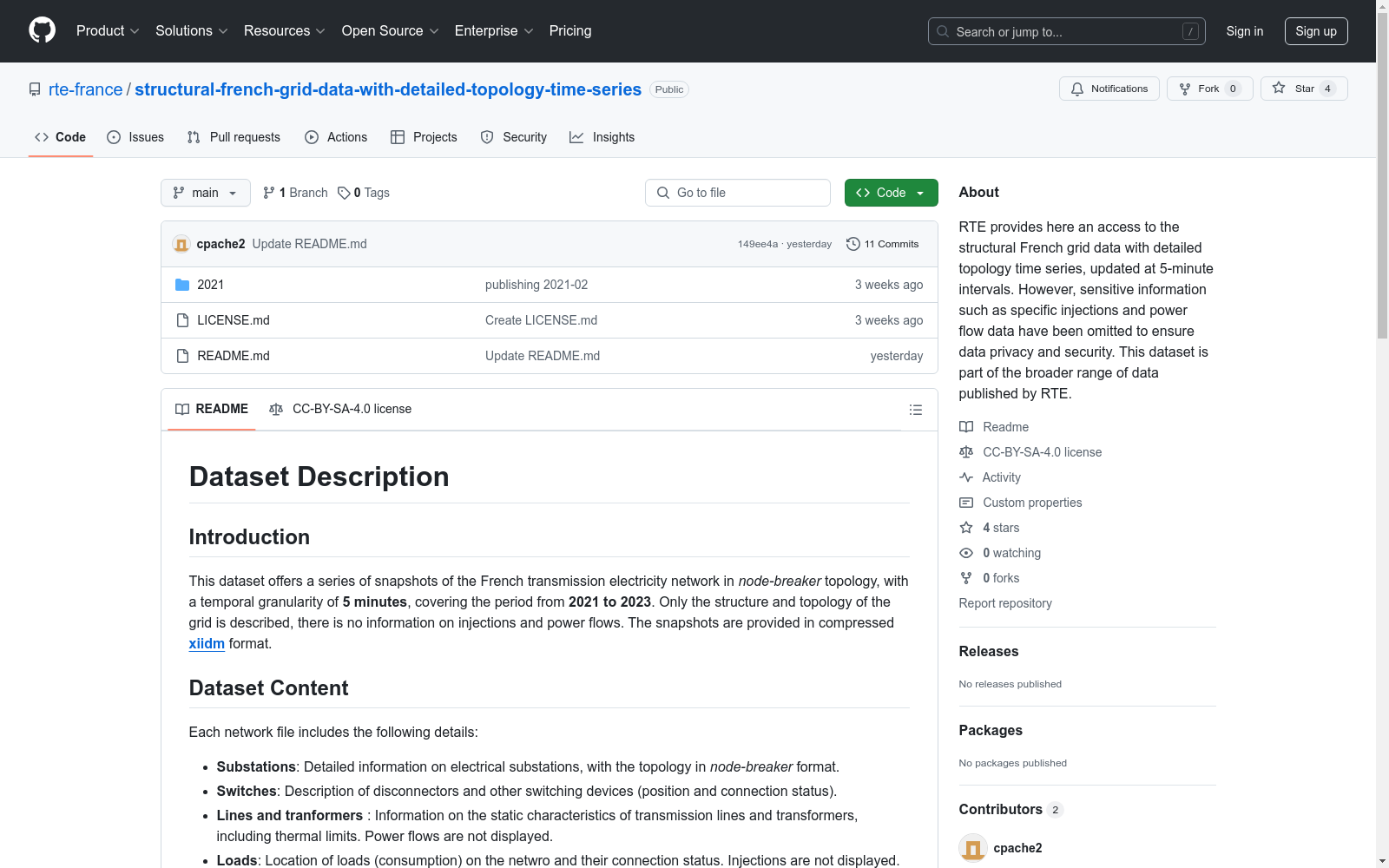Select the CC-BY-SA-4.0 license tab

(340, 409)
